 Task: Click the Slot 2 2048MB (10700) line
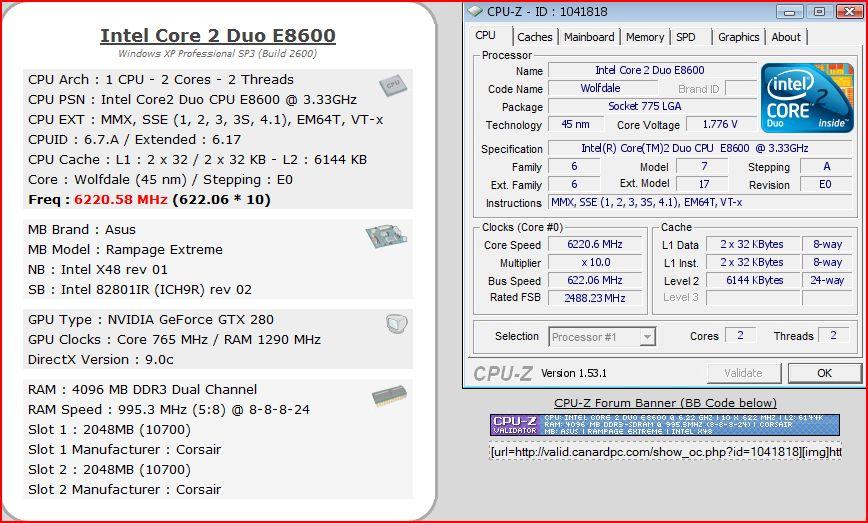110,469
